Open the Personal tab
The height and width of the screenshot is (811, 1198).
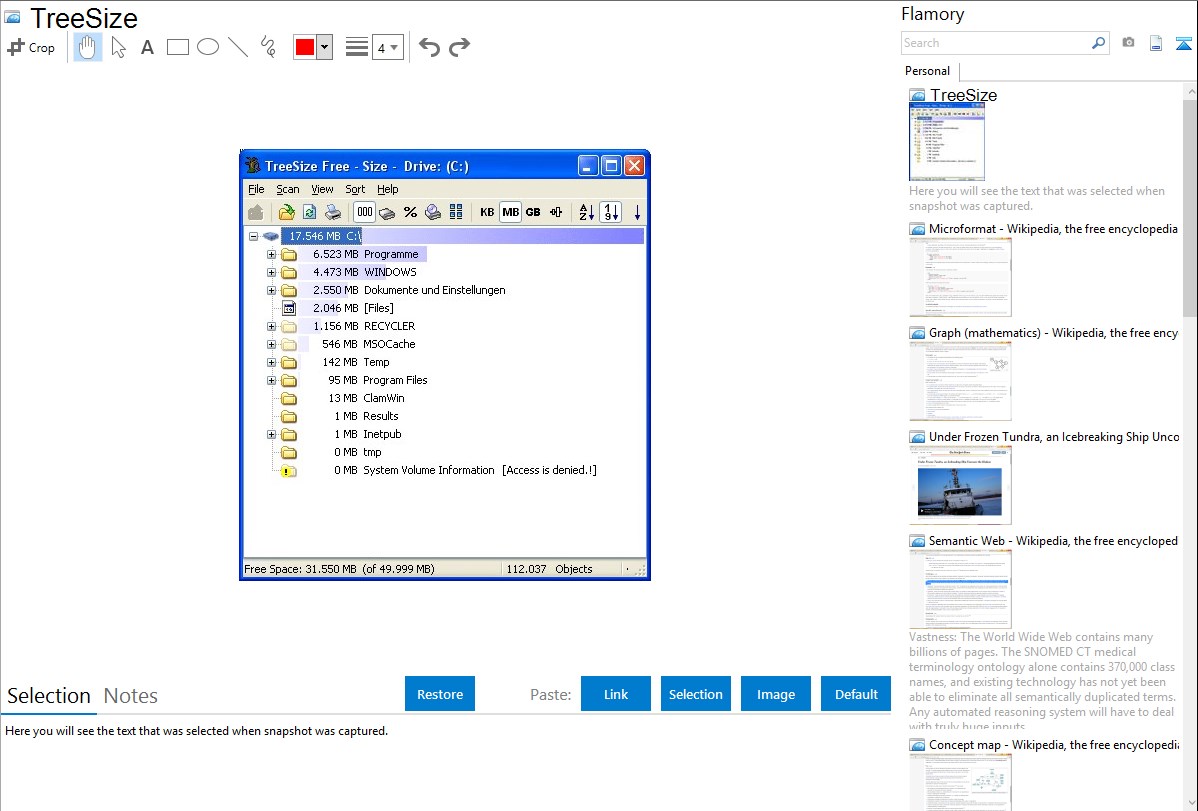927,71
